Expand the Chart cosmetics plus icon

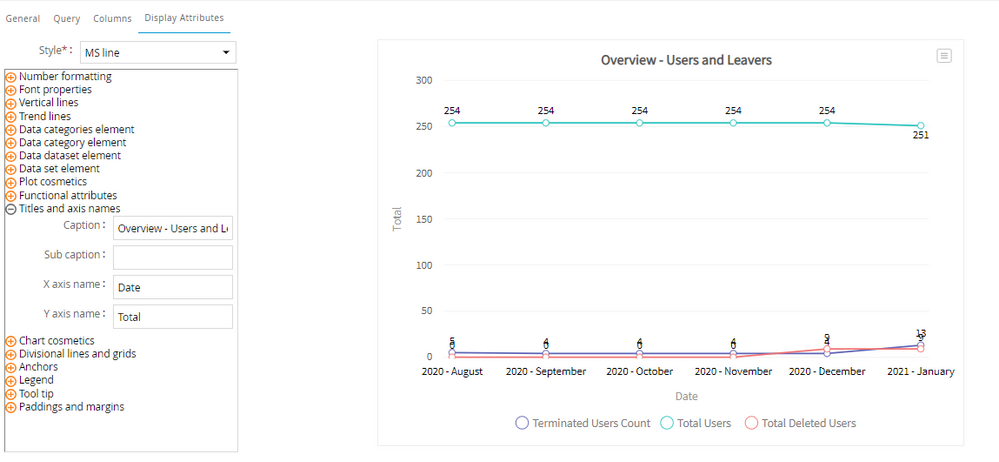[11, 341]
